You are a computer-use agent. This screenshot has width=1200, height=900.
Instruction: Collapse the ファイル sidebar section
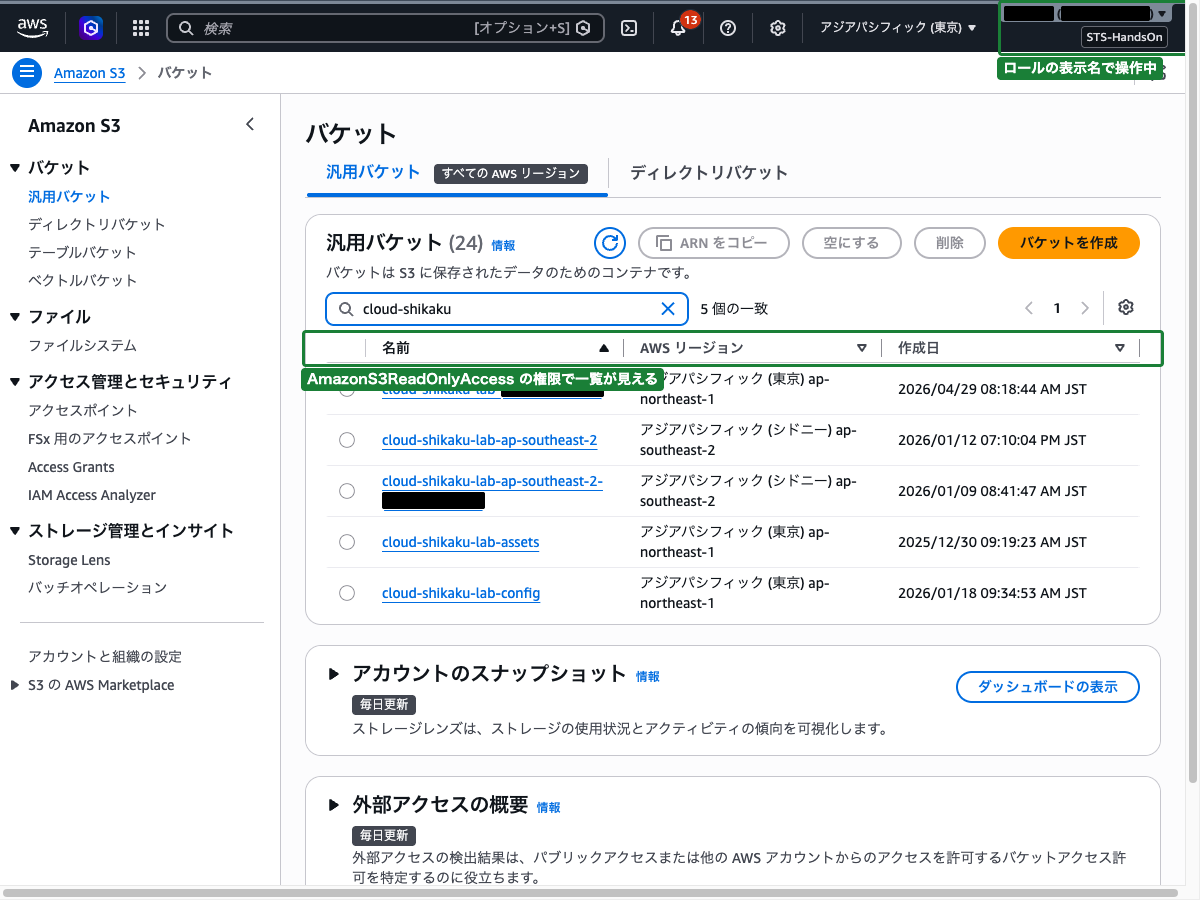click(15, 317)
